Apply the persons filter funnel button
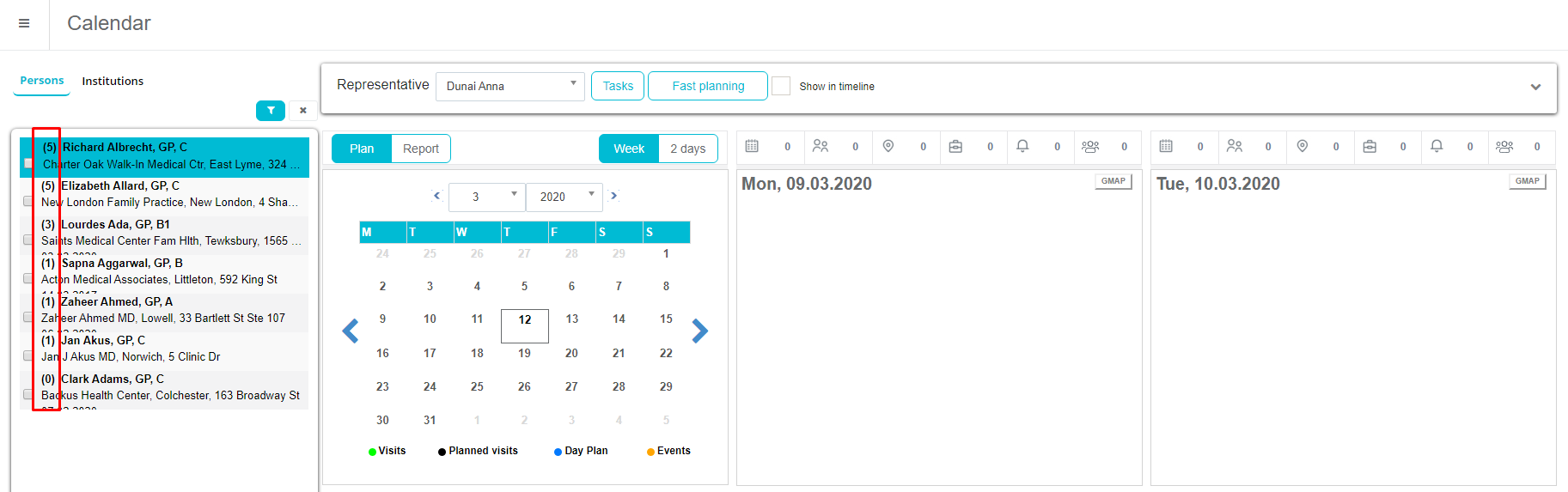1568x492 pixels. (271, 110)
